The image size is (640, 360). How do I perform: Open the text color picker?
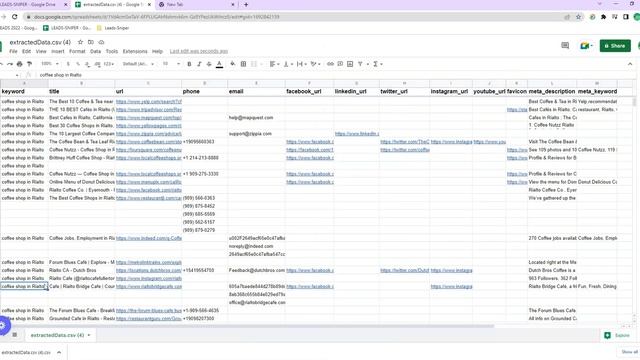click(219, 64)
